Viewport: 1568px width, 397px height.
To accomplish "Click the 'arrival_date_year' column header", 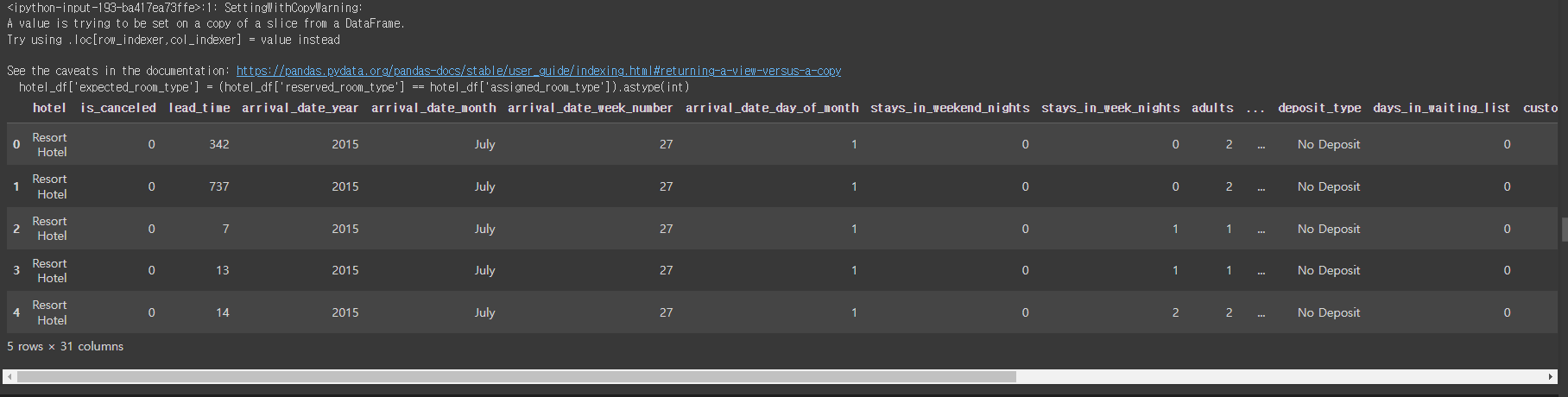I will click(x=300, y=108).
